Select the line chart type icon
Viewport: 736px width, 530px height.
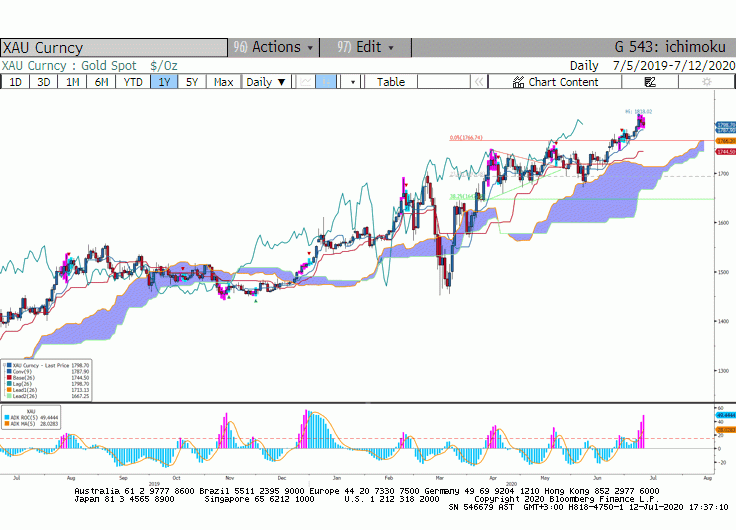(x=306, y=82)
